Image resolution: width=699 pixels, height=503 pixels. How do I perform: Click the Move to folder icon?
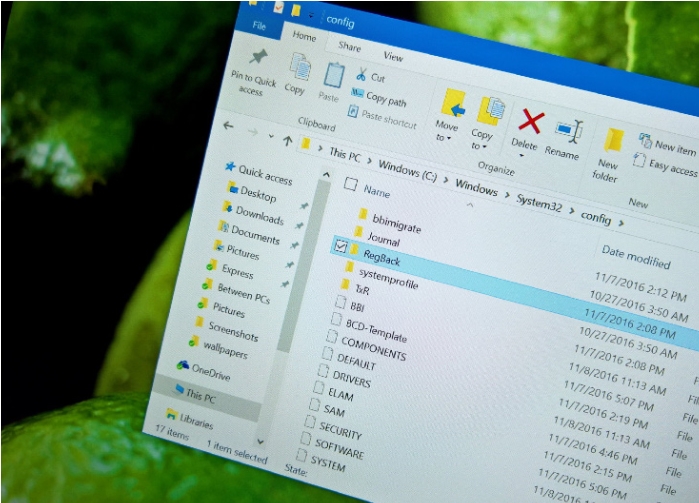(453, 103)
